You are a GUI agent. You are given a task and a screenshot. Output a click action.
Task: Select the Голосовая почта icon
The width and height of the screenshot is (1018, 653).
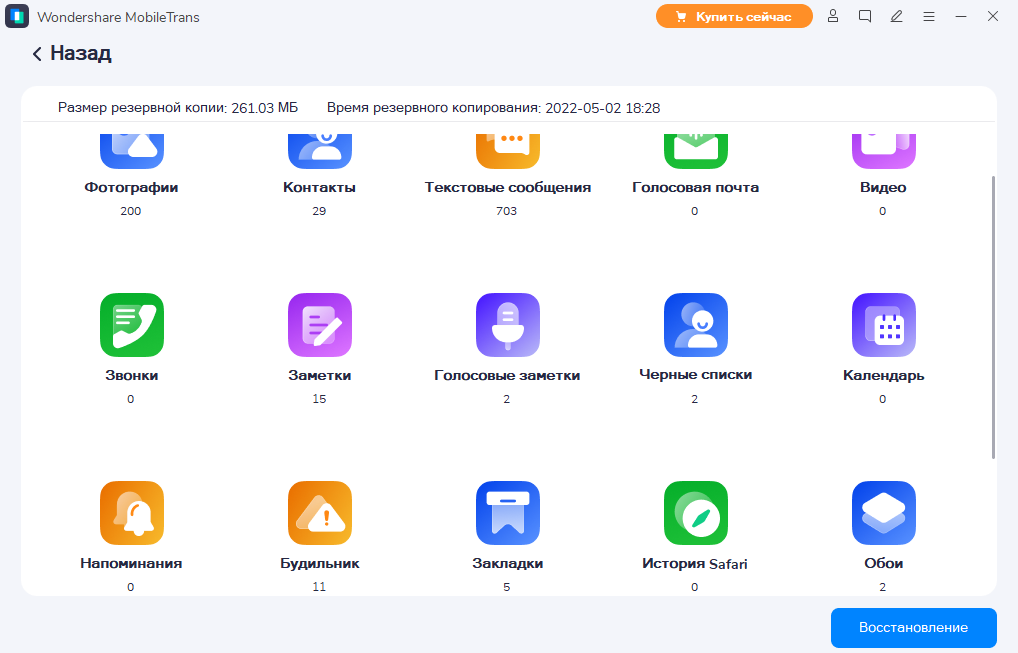point(696,151)
